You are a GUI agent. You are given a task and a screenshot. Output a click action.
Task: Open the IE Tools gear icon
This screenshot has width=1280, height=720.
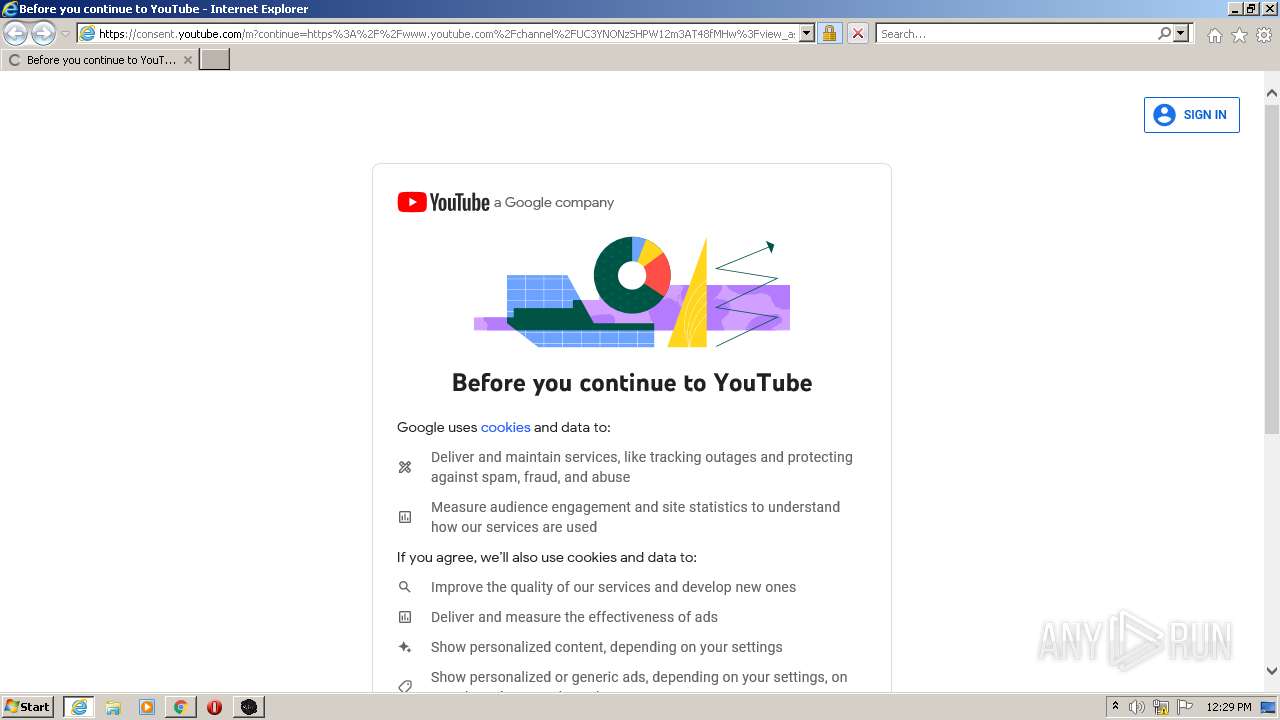click(x=1264, y=35)
